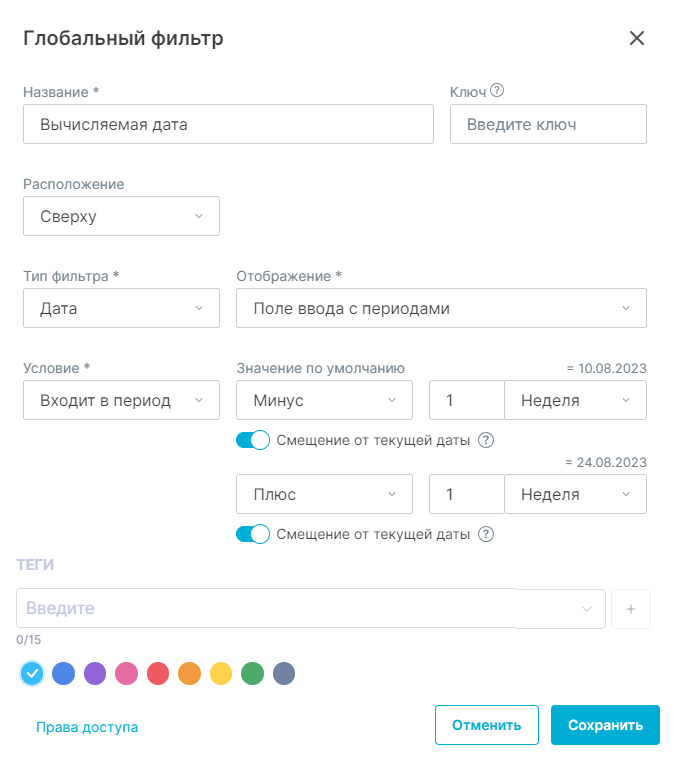Toggle the first Смещение от текущей даты switch
674x769 pixels.
pos(253,440)
